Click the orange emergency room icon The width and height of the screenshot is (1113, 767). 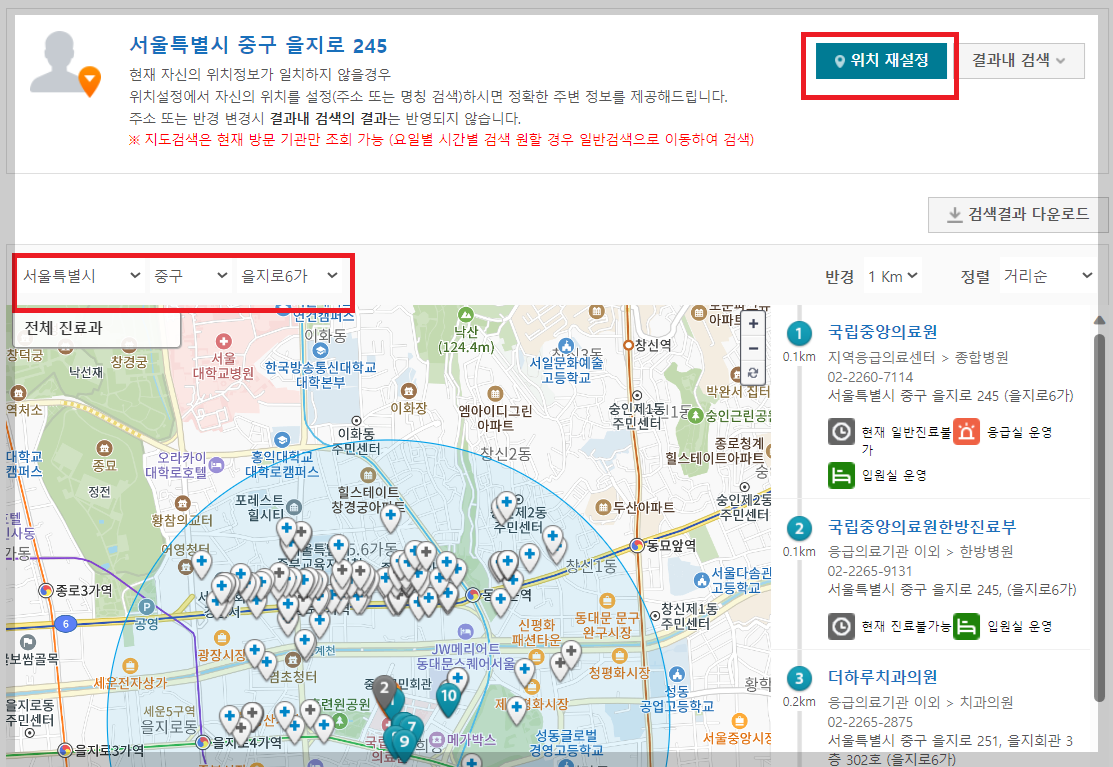click(966, 431)
